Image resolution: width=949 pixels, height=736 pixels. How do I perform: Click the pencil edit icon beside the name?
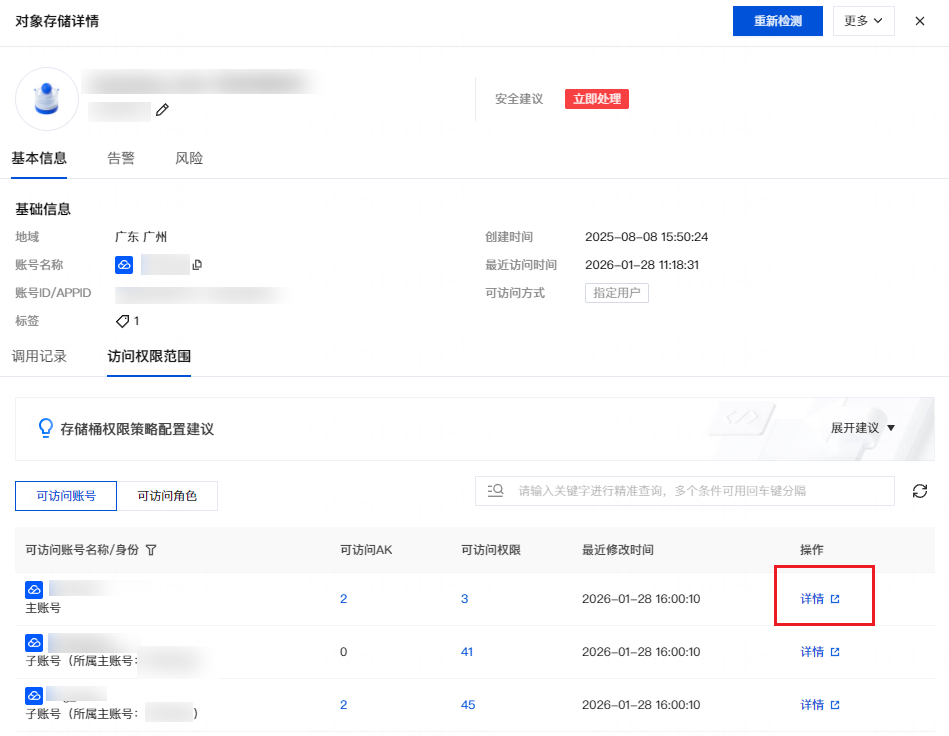pyautogui.click(x=162, y=110)
